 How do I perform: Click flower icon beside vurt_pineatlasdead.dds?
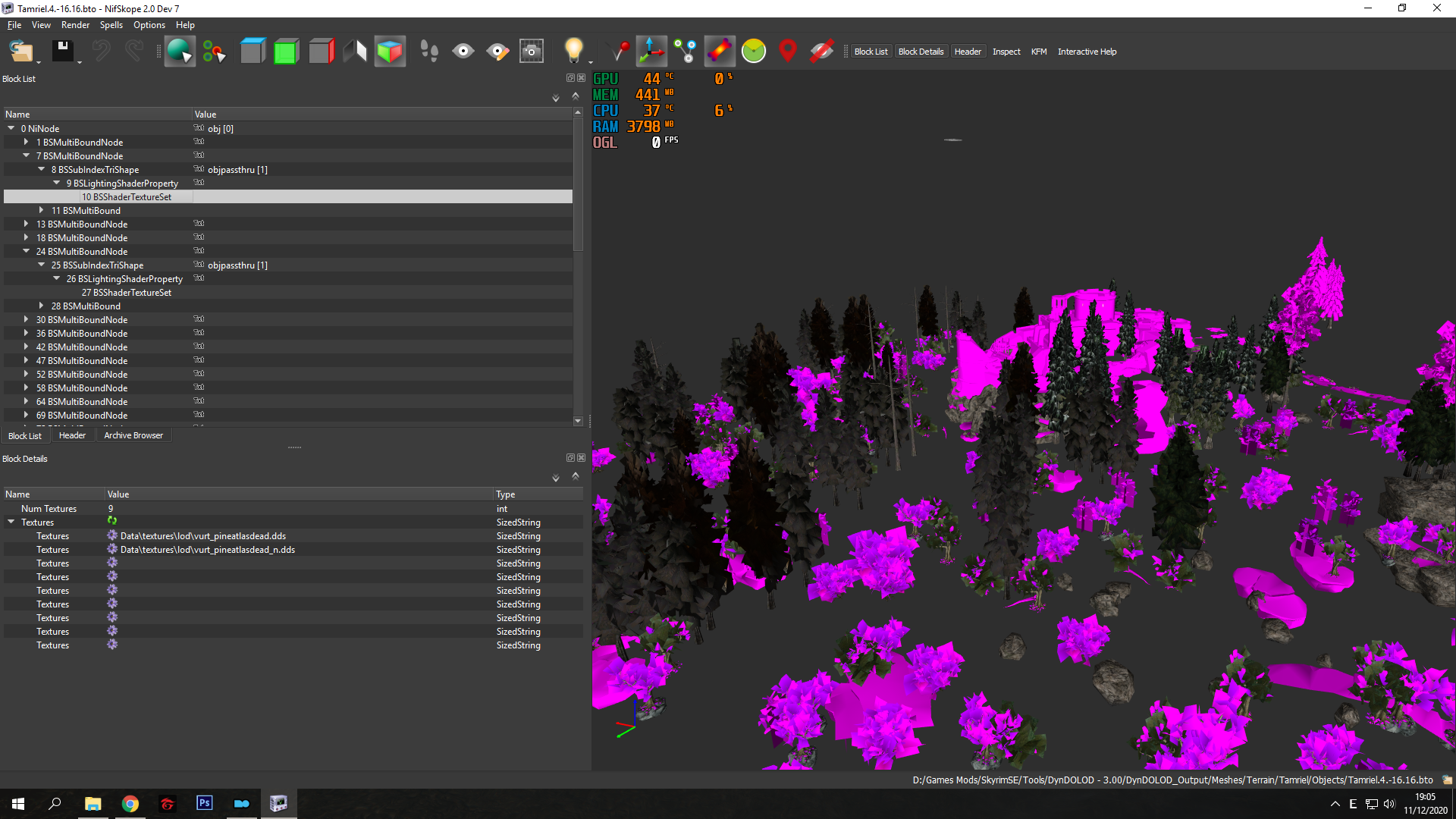(112, 535)
